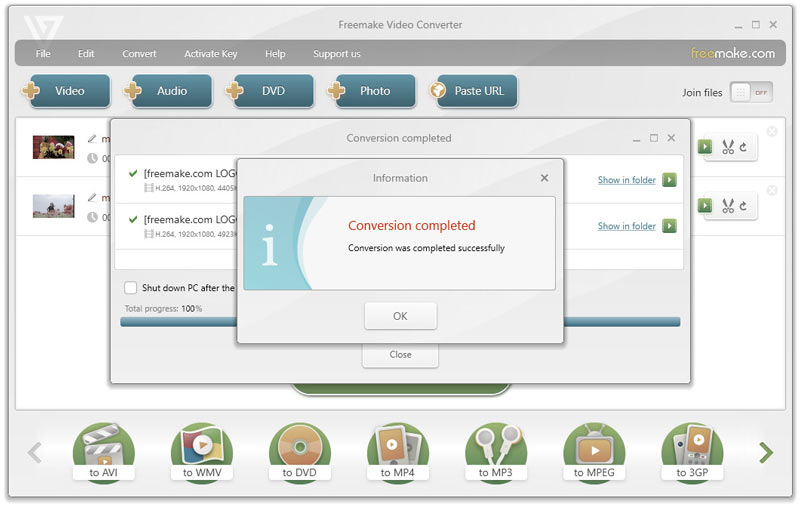Click the blue information 'i' icon
Screen dimensions: 800x506
(x=269, y=245)
